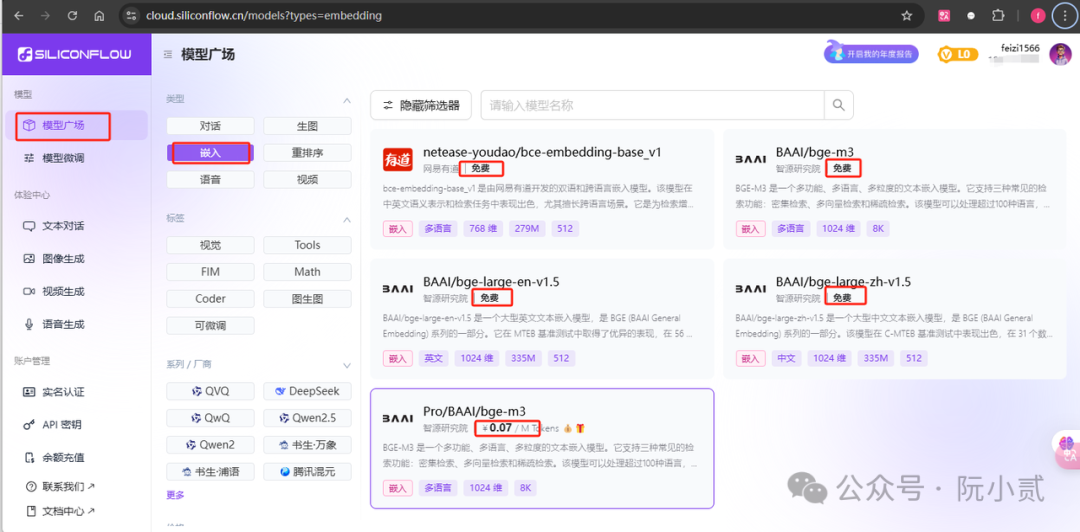Image resolution: width=1080 pixels, height=532 pixels.
Task: Filter by QwQ series
Action: pyautogui.click(x=210, y=418)
